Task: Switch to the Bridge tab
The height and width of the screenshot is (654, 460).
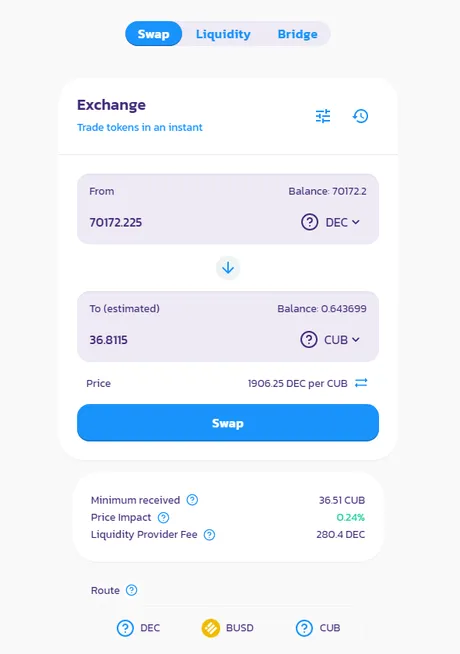Action: [x=298, y=34]
